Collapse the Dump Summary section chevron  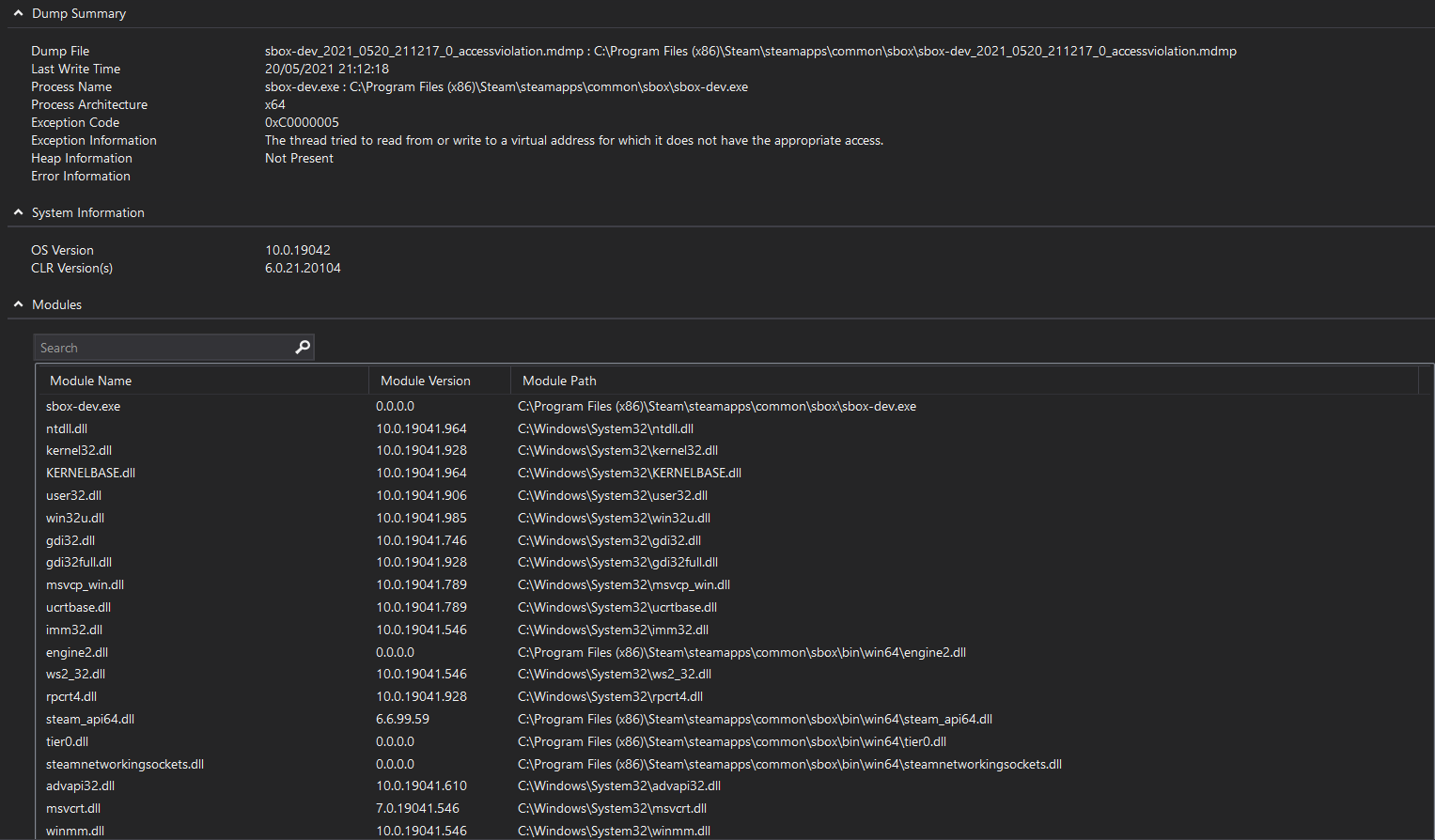coord(17,13)
